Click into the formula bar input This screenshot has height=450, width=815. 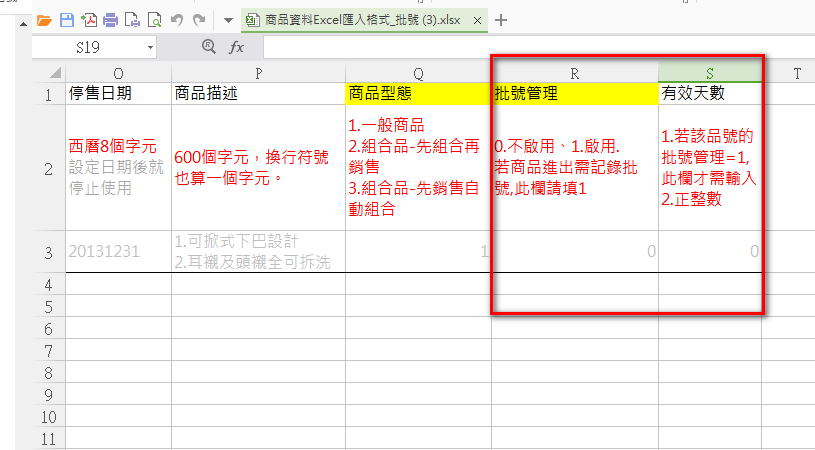[x=539, y=47]
